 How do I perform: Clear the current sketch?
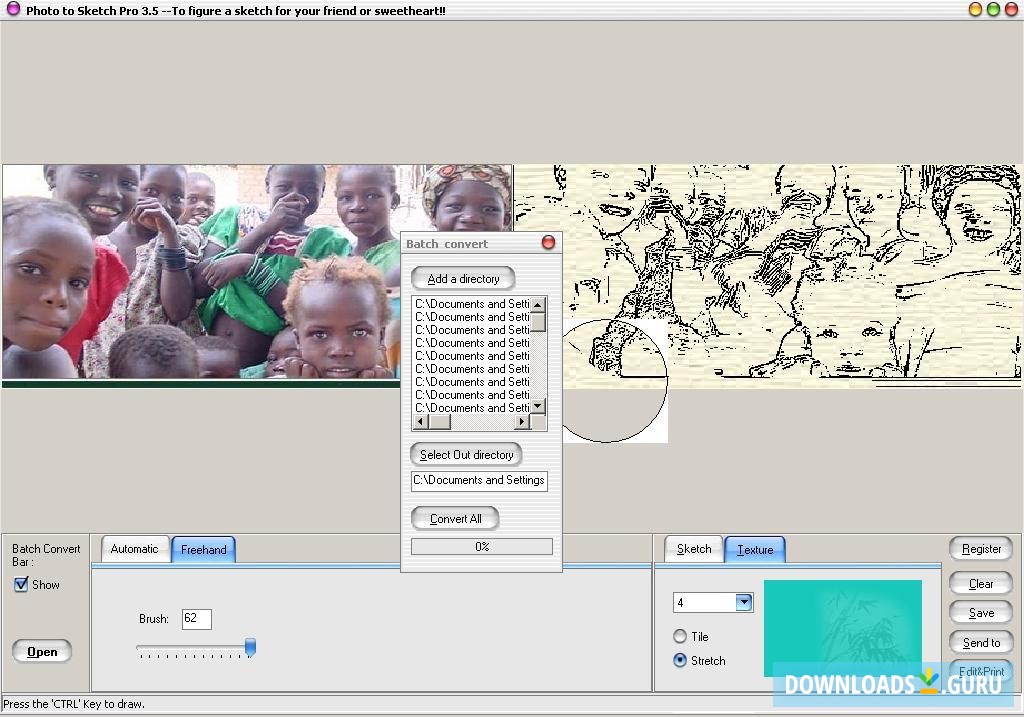point(980,583)
